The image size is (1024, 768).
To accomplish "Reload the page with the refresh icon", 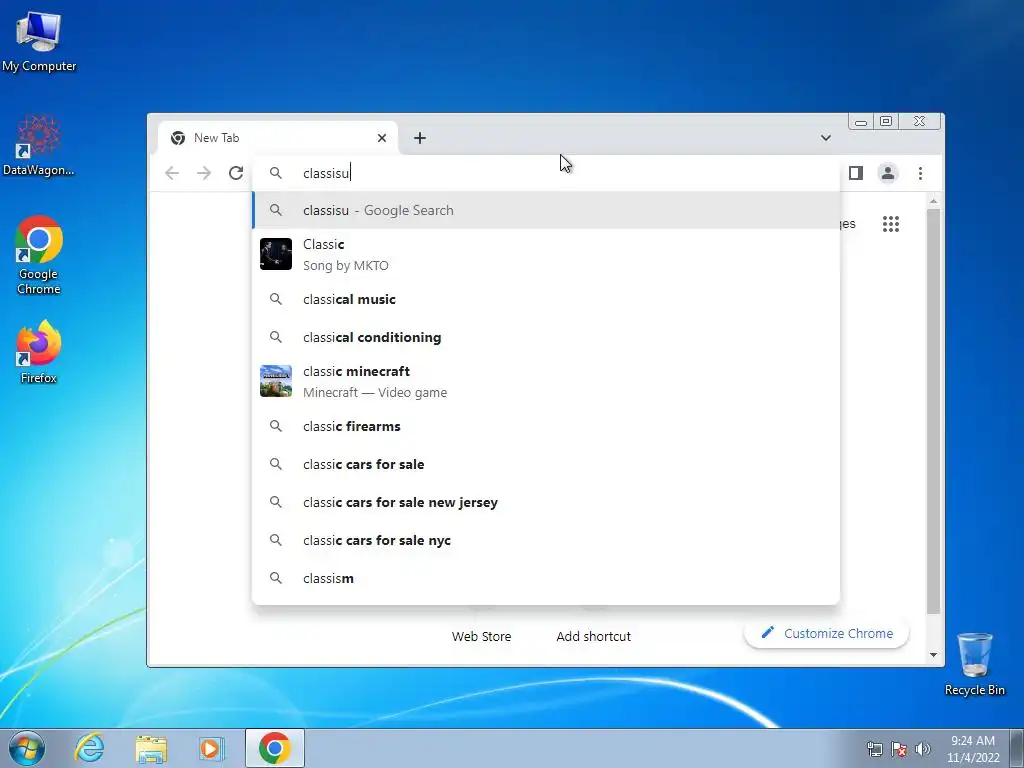I will pos(236,173).
